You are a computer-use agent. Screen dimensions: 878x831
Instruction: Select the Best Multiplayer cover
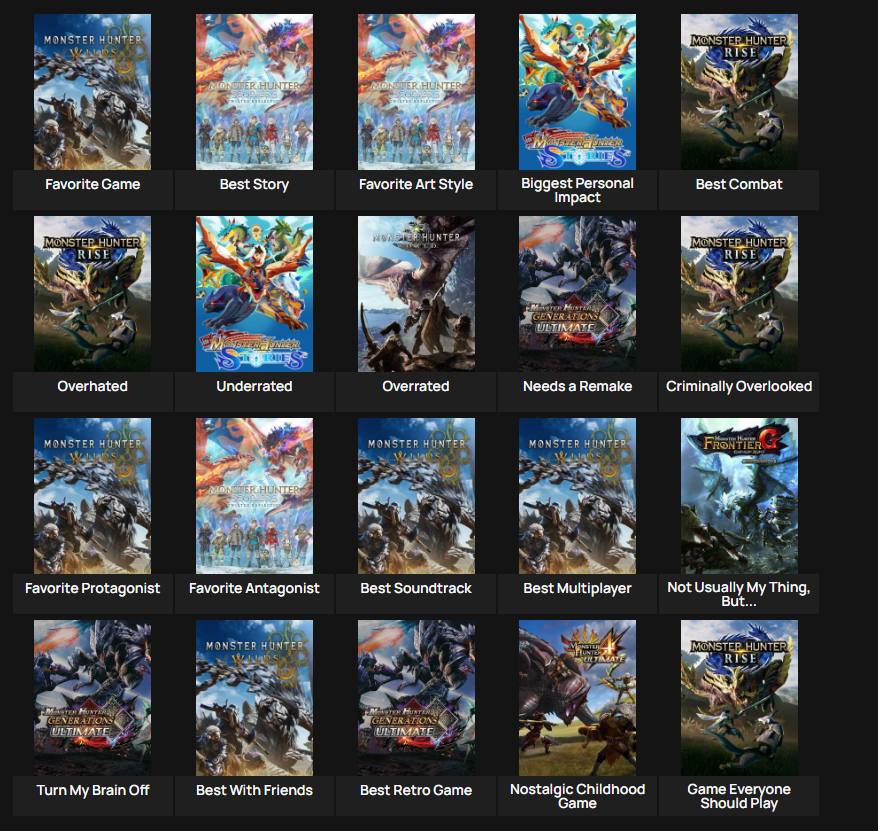pyautogui.click(x=577, y=496)
